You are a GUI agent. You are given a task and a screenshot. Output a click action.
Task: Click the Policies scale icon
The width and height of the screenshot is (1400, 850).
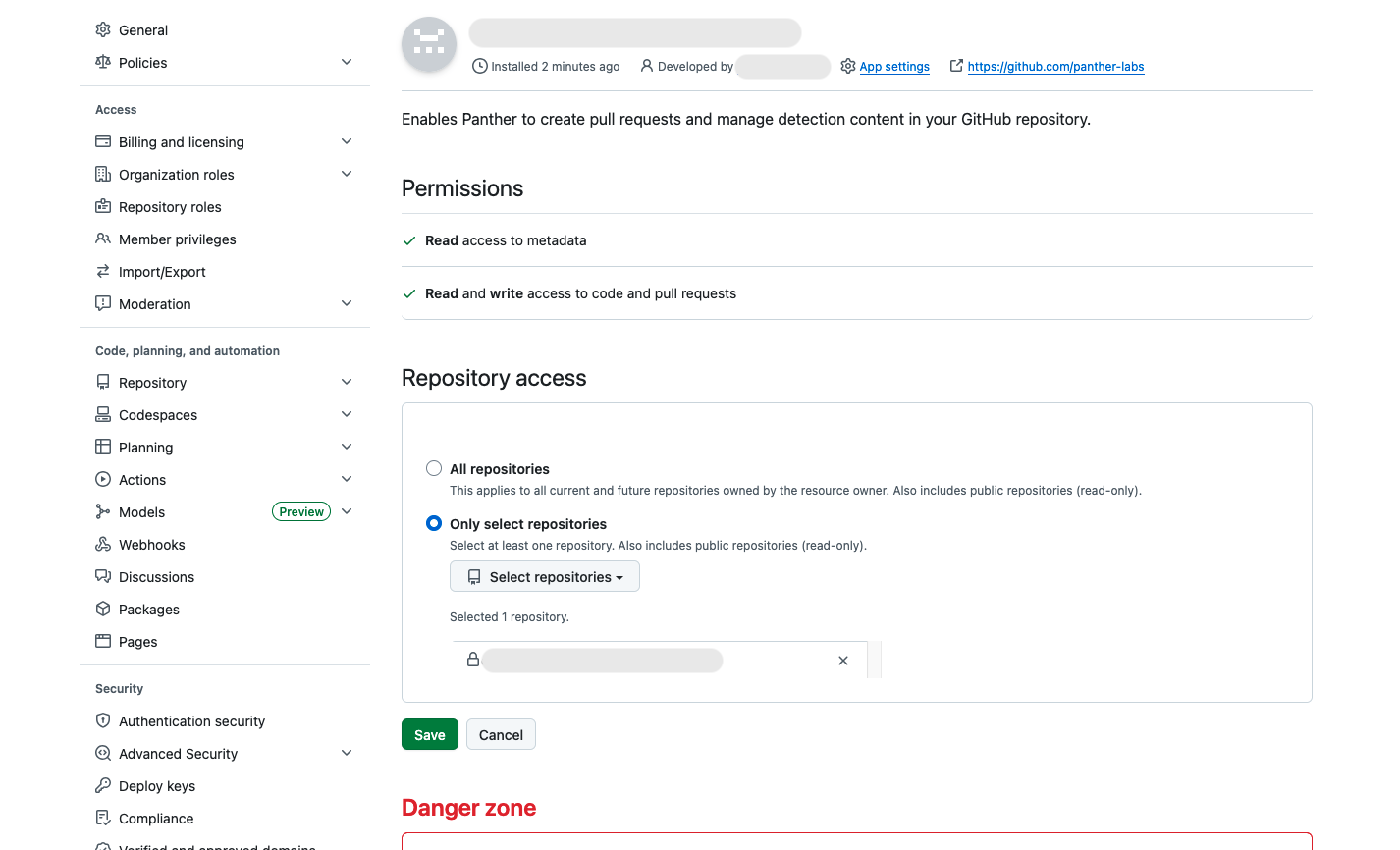click(x=103, y=63)
